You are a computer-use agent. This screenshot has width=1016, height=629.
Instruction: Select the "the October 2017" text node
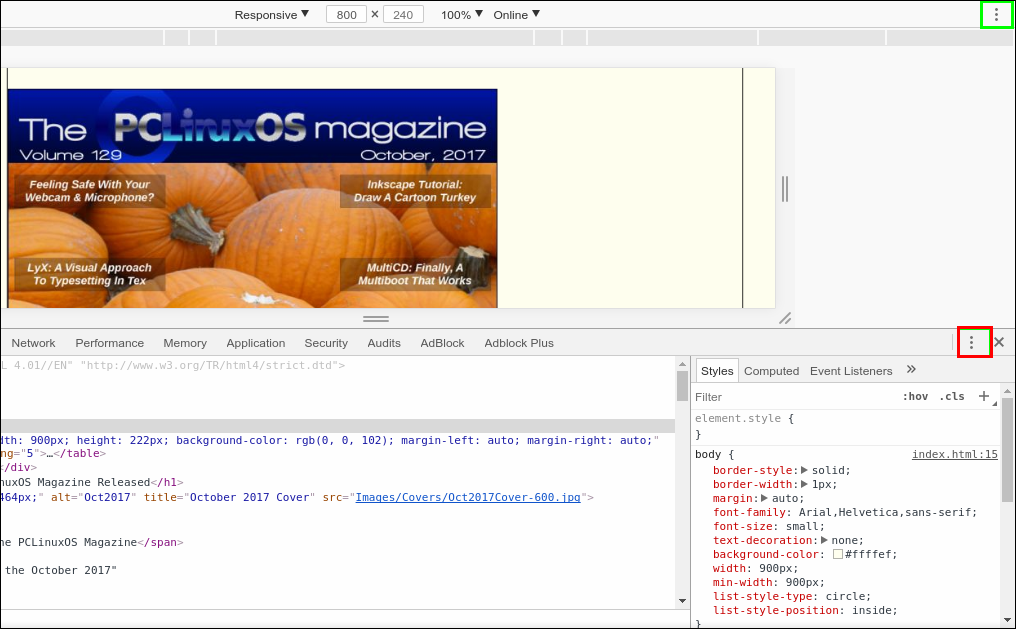click(61, 570)
